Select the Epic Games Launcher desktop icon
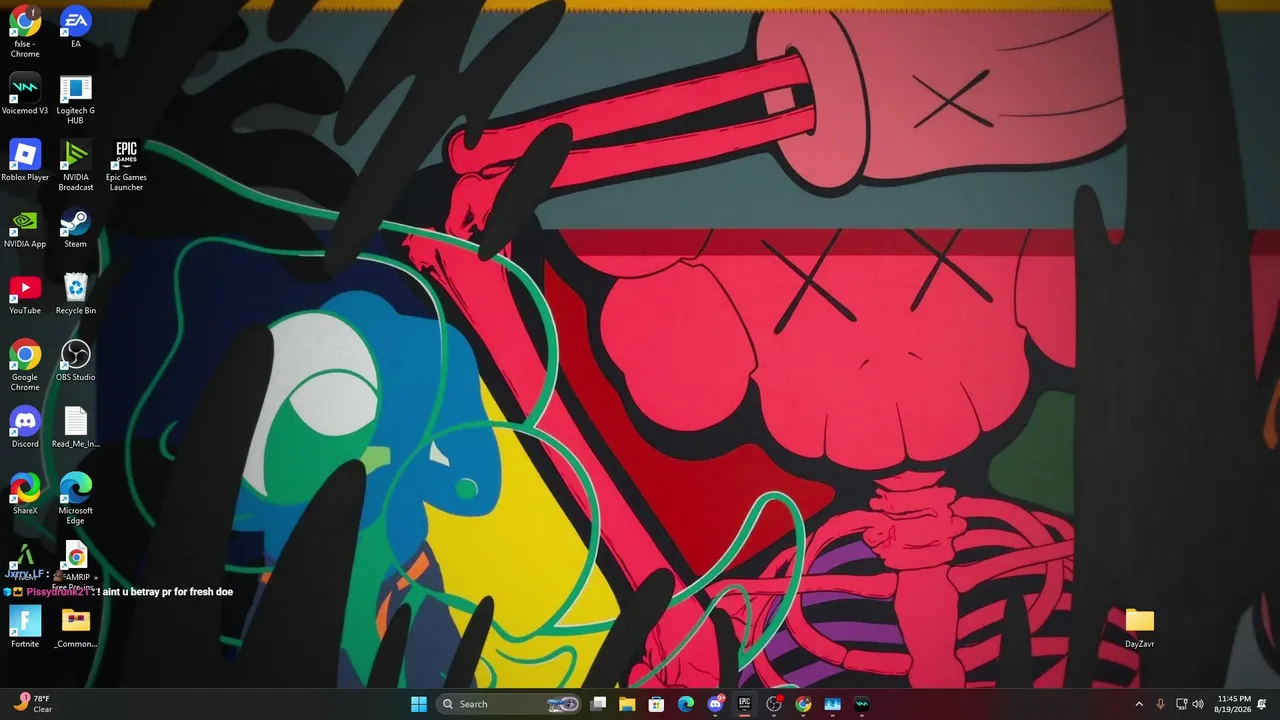This screenshot has height=720, width=1280. [x=126, y=165]
